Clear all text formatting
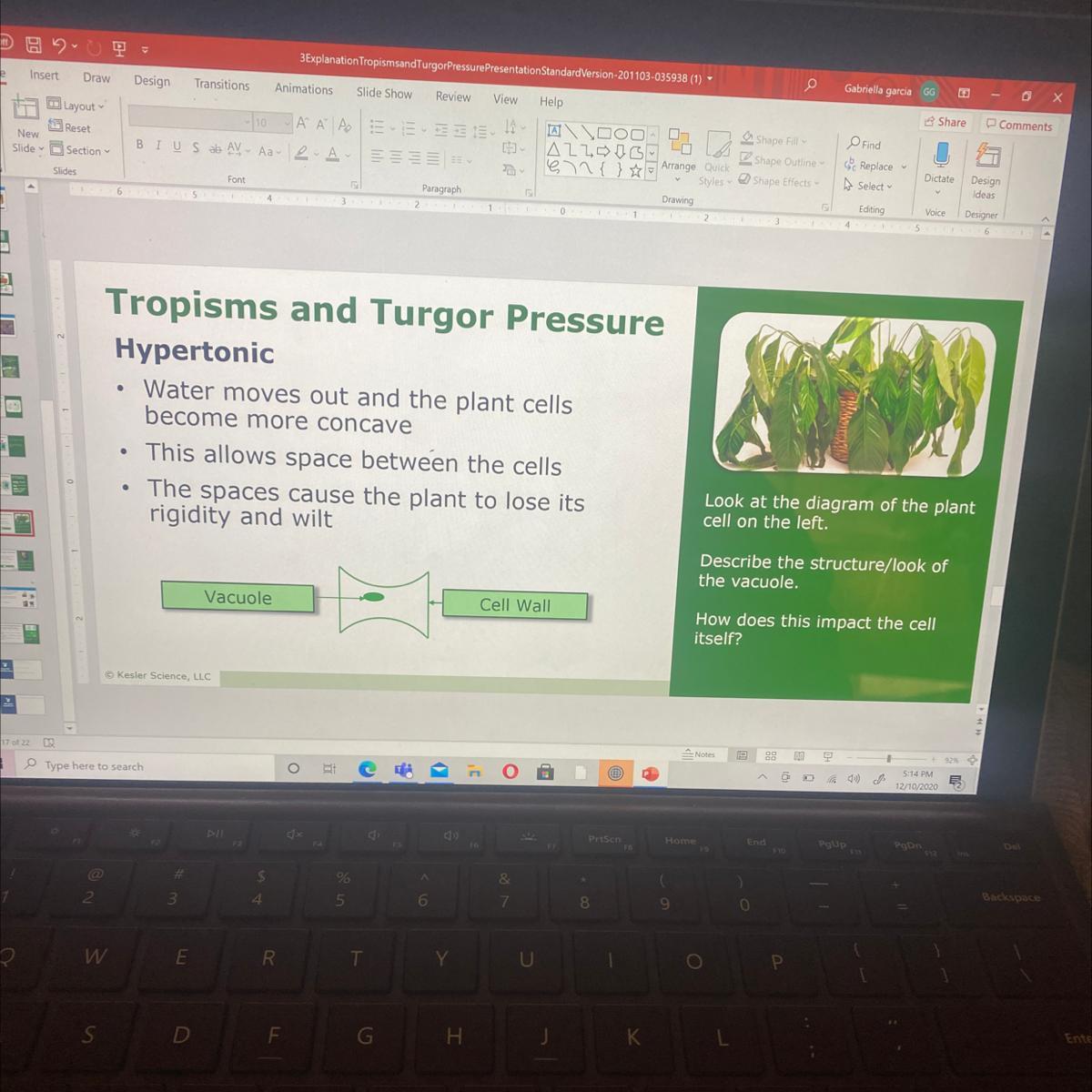The height and width of the screenshot is (1092, 1092). pos(345,126)
